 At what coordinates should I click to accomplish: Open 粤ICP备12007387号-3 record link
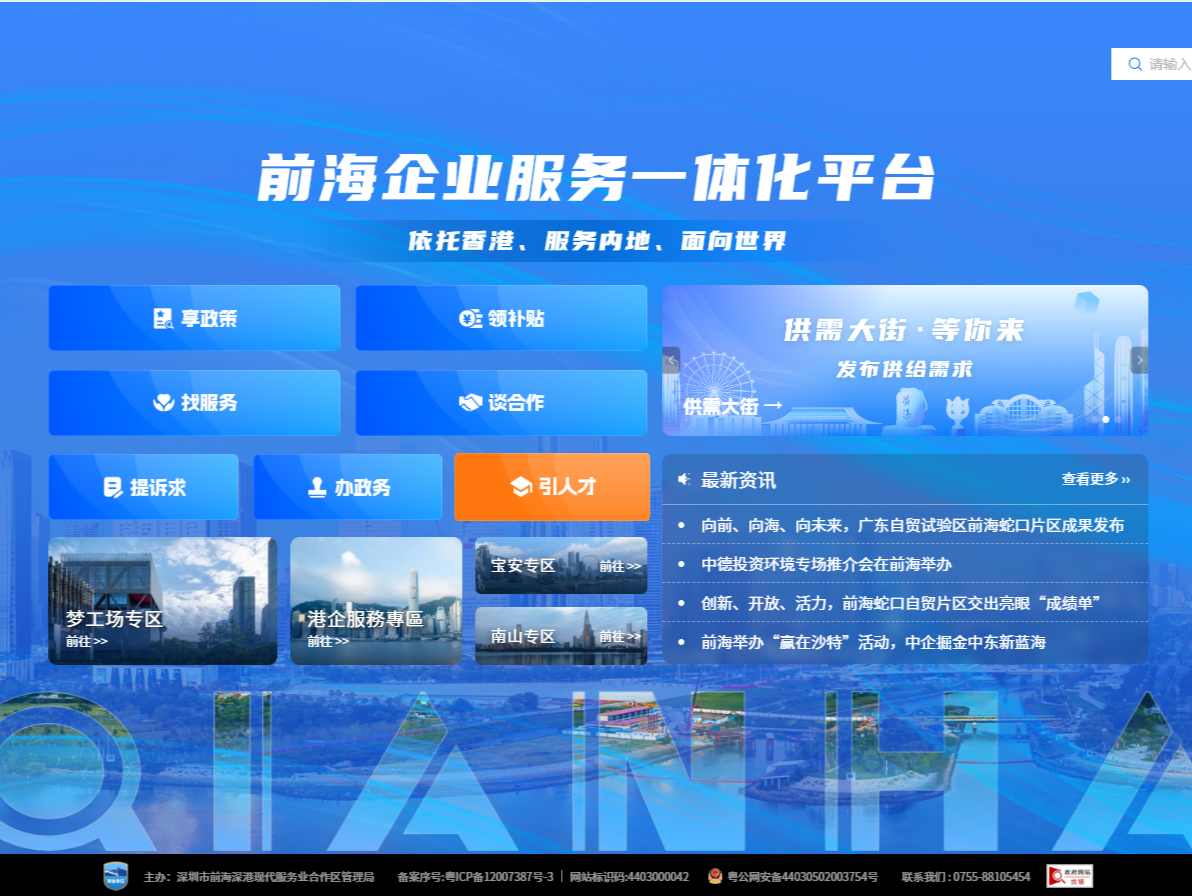coord(475,877)
